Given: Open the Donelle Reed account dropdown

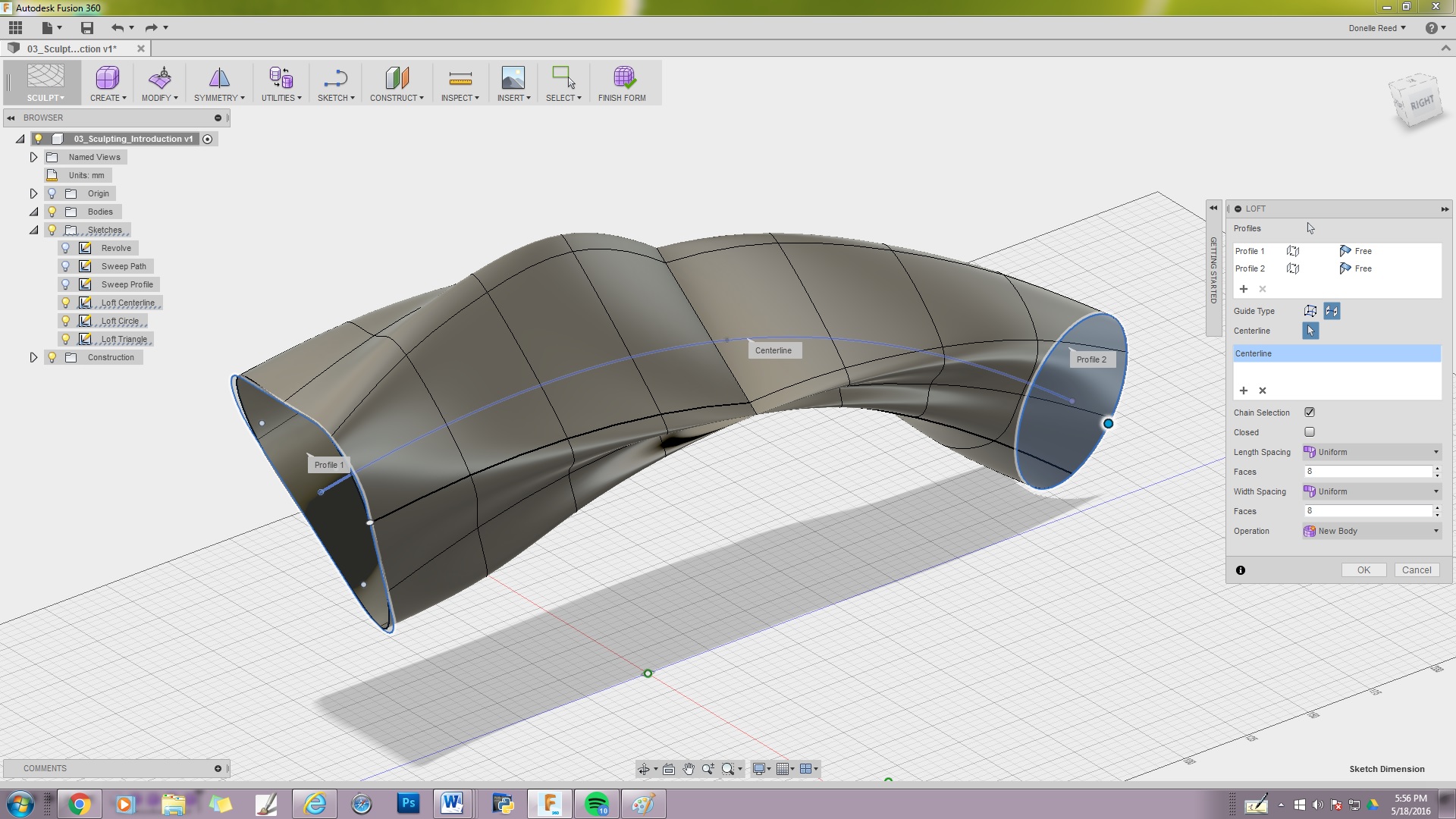Looking at the screenshot, I should click(x=1376, y=28).
